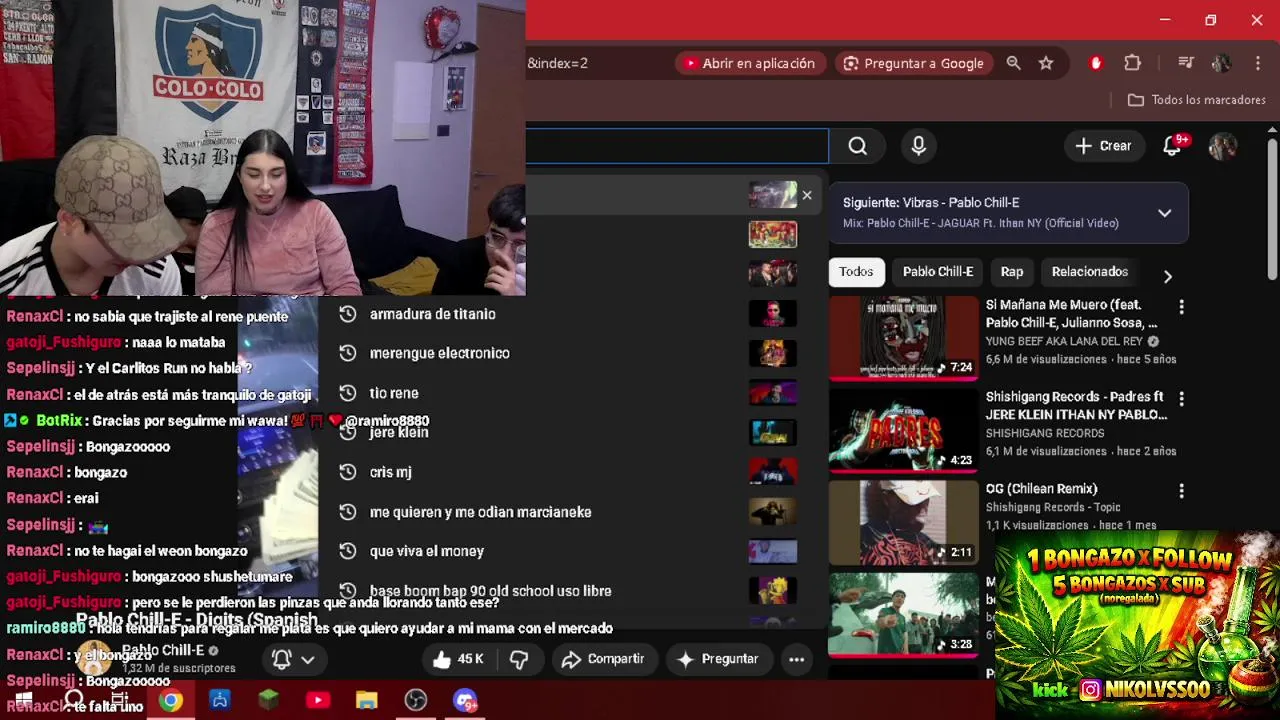This screenshot has height=720, width=1280.
Task: Focus the YouTube search input field
Action: (677, 146)
